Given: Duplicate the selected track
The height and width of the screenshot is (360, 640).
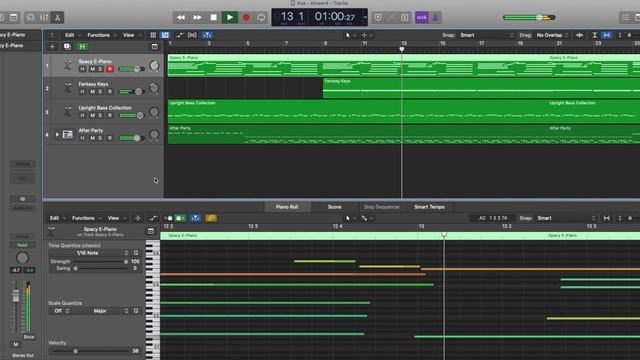Looking at the screenshot, I should tap(67, 47).
